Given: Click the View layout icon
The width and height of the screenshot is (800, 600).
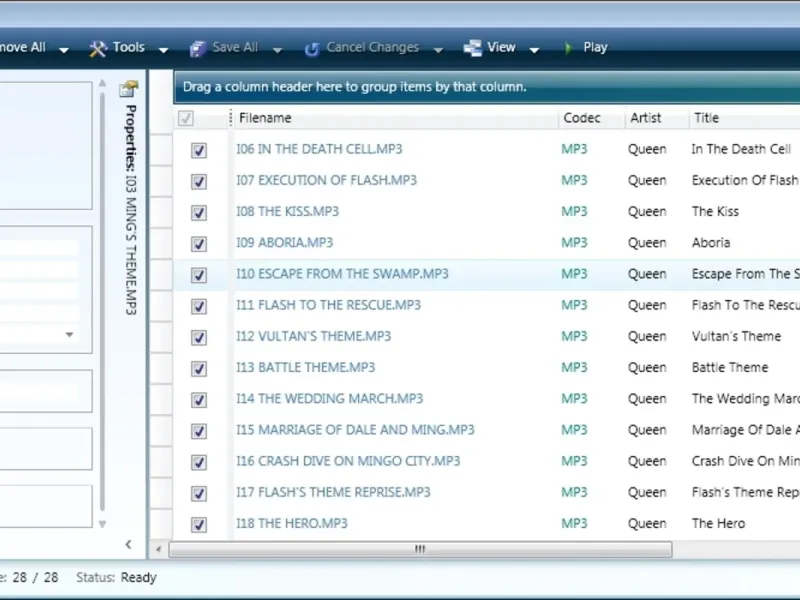Looking at the screenshot, I should pos(472,48).
